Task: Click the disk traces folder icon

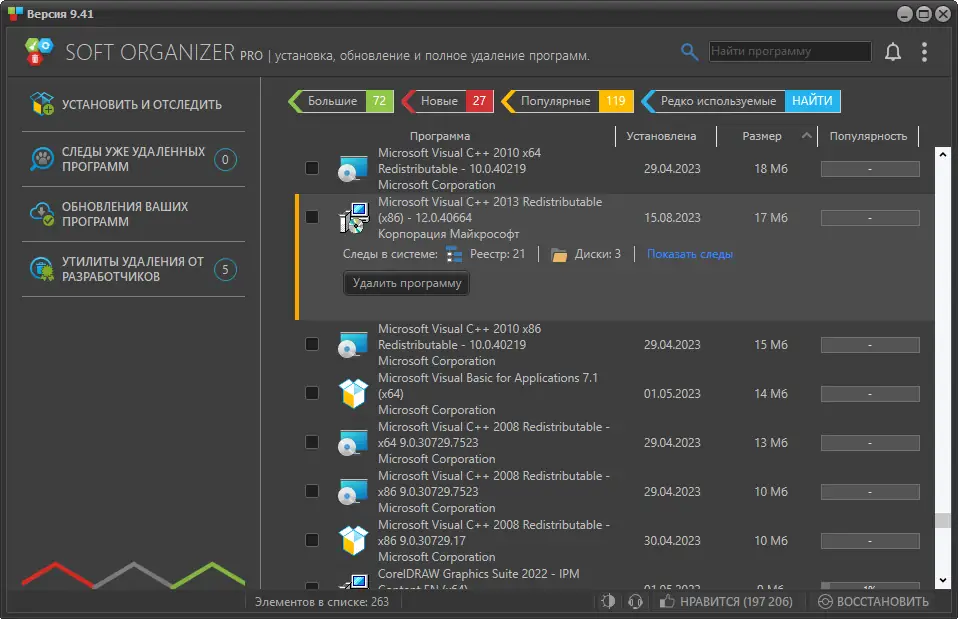Action: click(558, 255)
